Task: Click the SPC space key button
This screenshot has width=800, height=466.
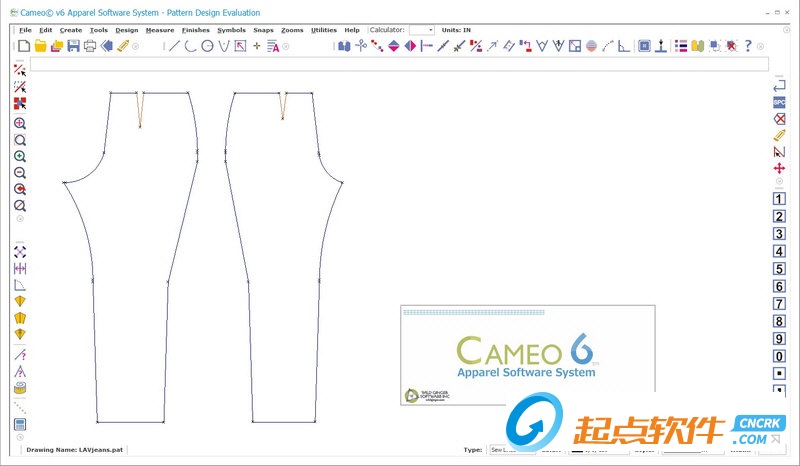Action: pyautogui.click(x=779, y=102)
